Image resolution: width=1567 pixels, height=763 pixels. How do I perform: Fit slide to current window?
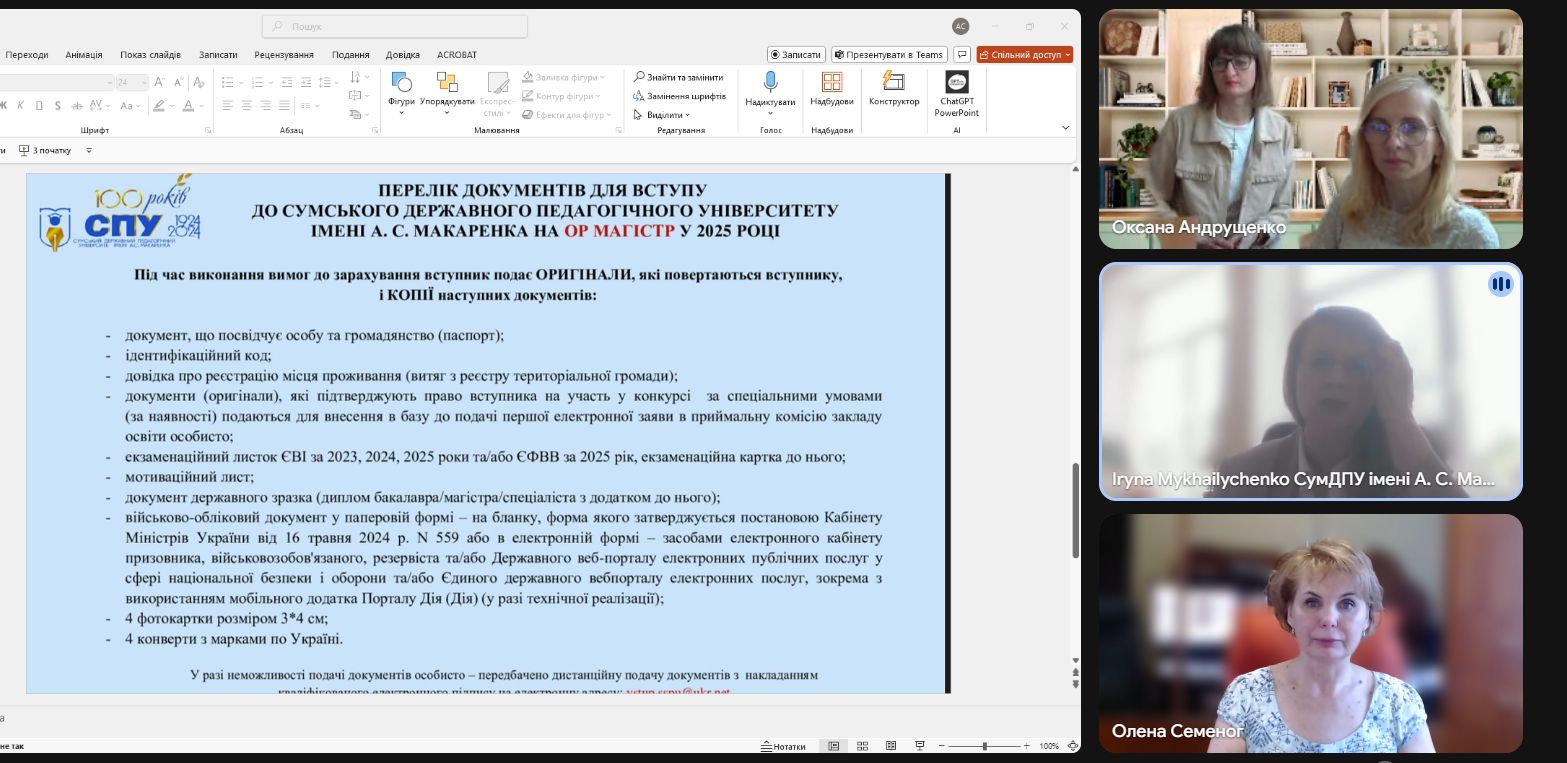(1073, 746)
